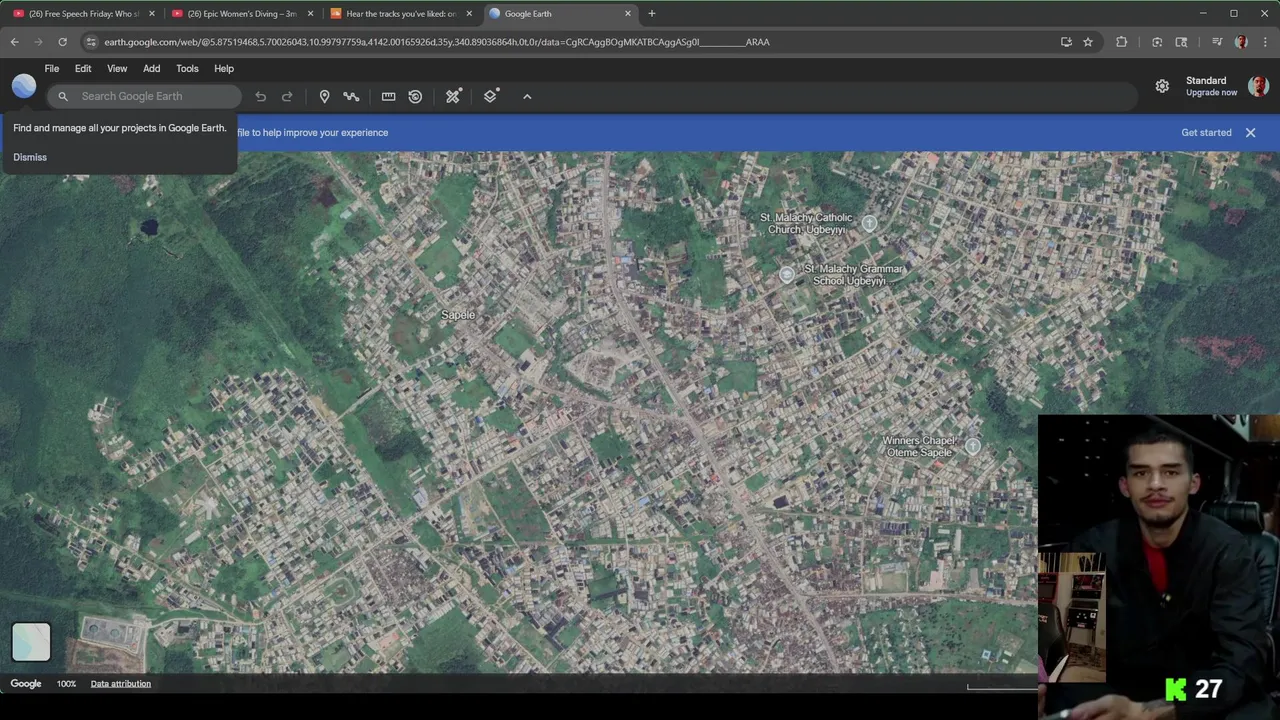Click the browser Back arrow

(15, 42)
